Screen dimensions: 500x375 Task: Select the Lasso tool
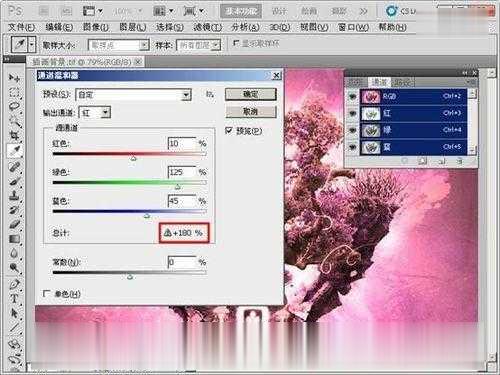point(14,107)
